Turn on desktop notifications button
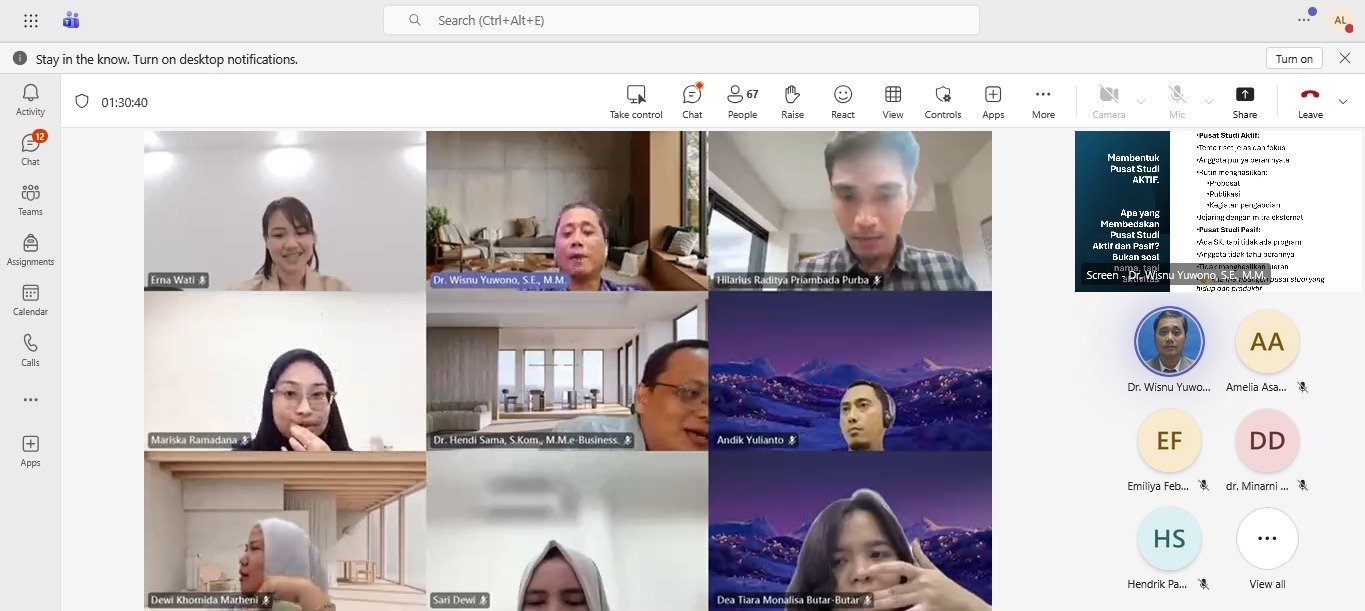Viewport: 1365px width, 611px height. tap(1294, 59)
